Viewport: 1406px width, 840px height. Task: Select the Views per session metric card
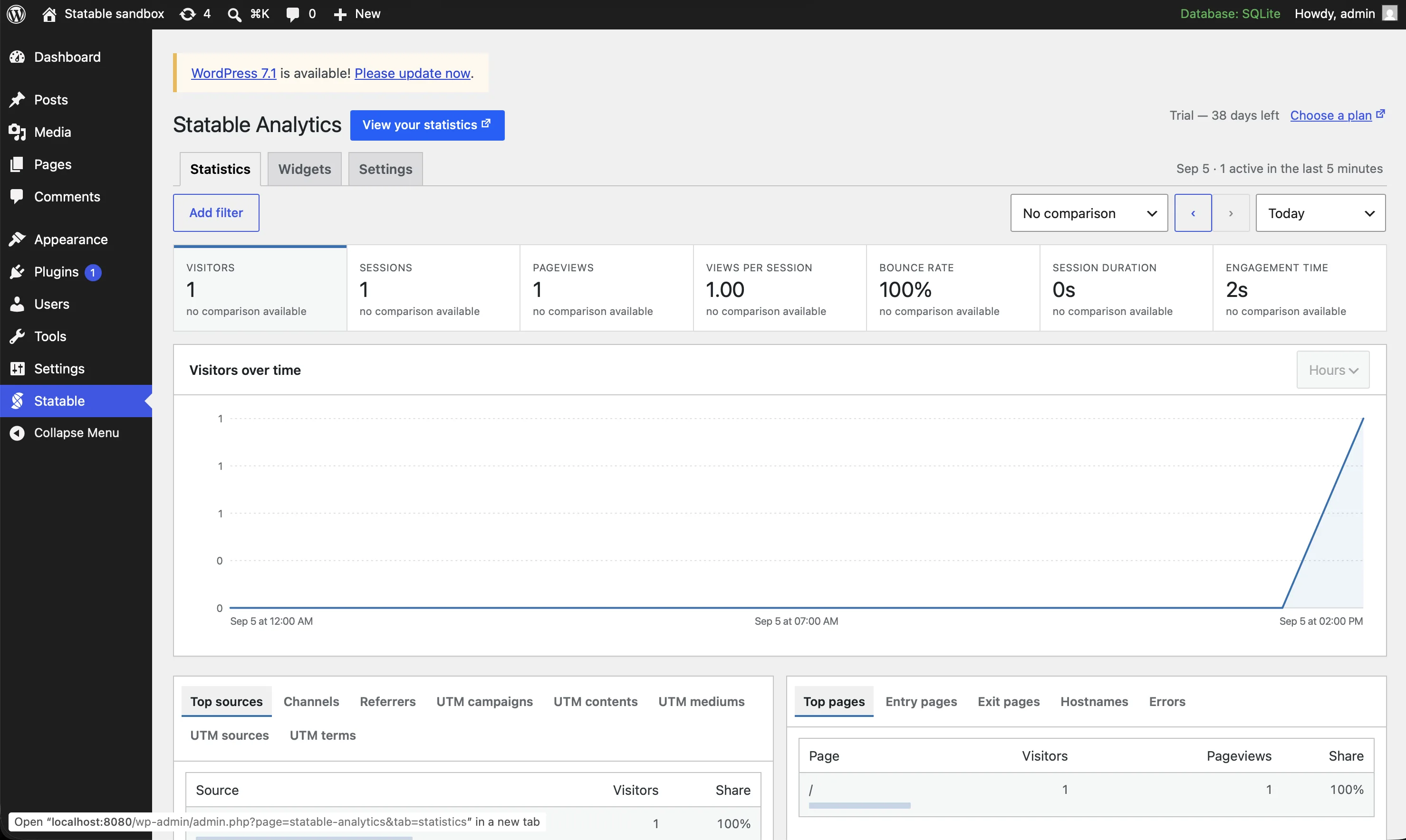(x=780, y=288)
